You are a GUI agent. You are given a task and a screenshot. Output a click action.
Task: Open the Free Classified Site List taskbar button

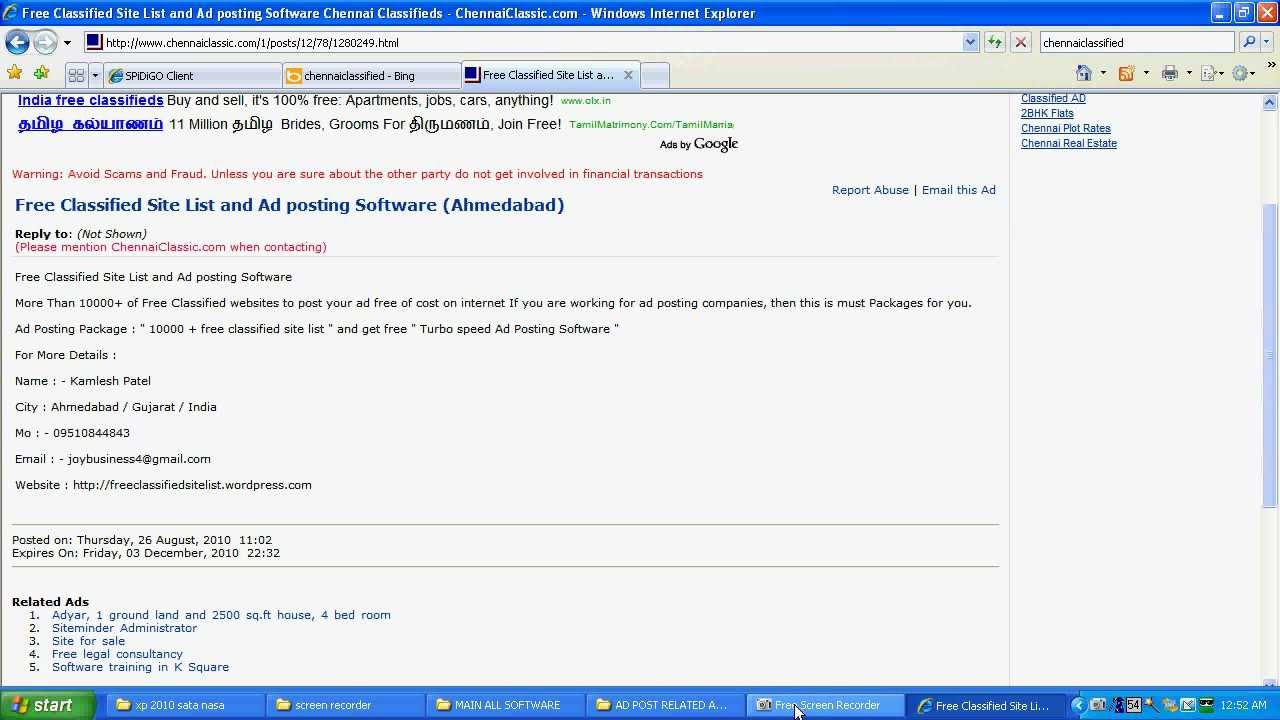pyautogui.click(x=985, y=705)
